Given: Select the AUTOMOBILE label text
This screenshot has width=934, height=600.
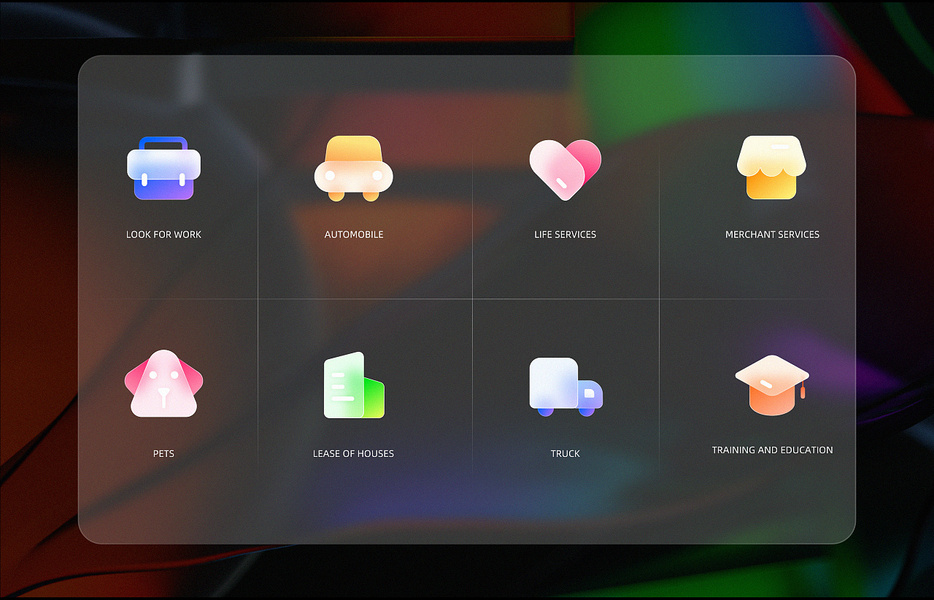Looking at the screenshot, I should (x=354, y=235).
